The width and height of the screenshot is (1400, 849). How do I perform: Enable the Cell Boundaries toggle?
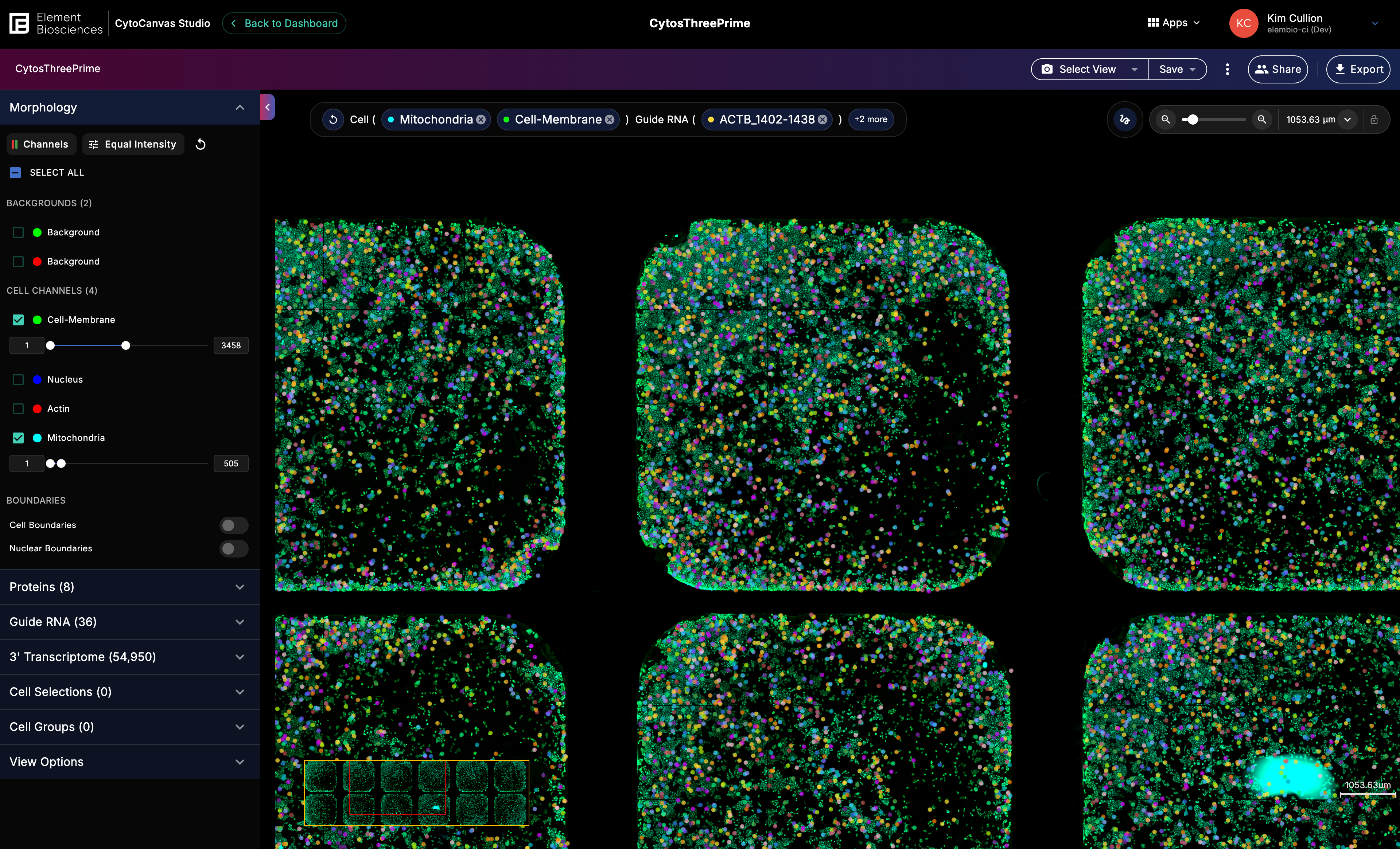click(234, 525)
